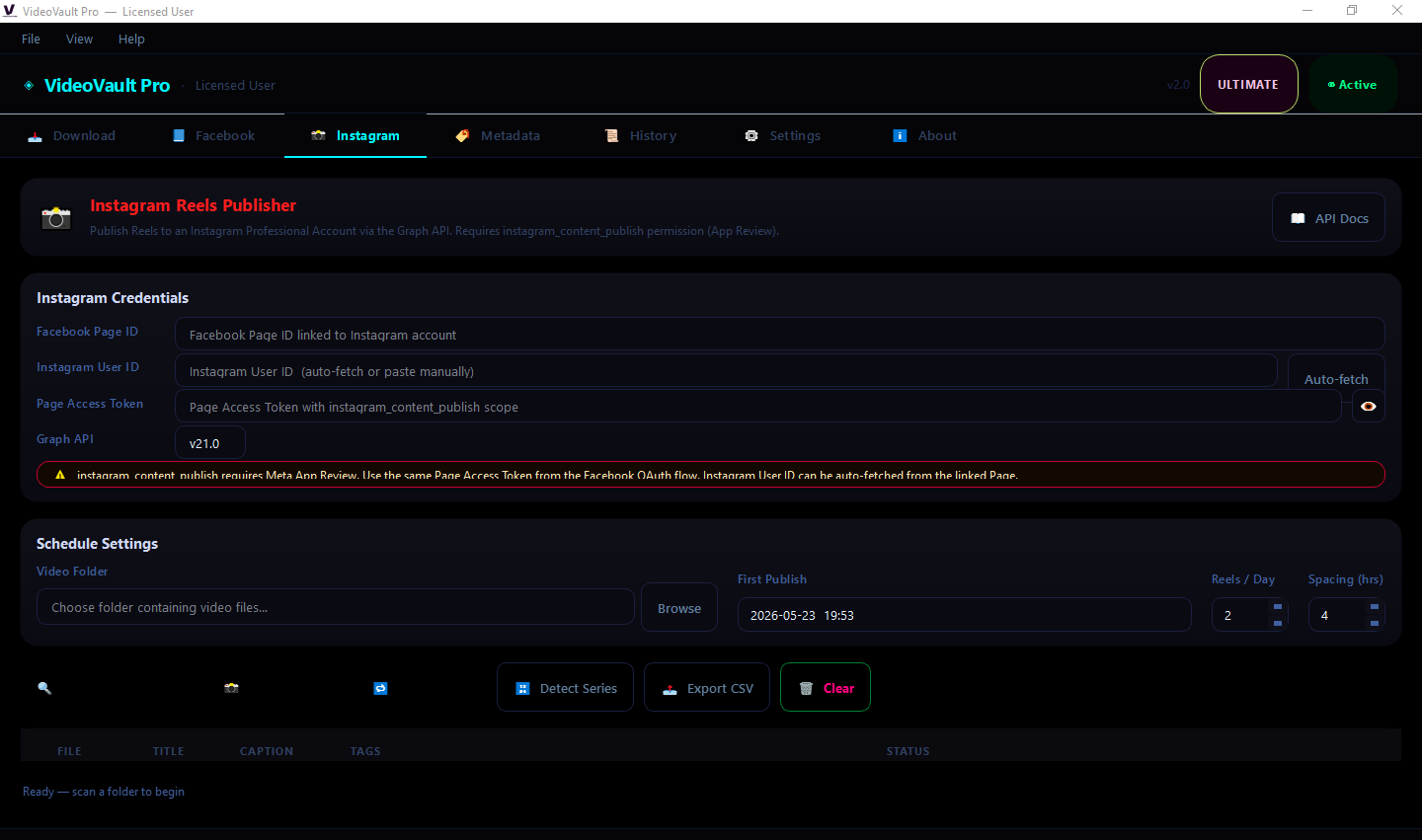1422x840 pixels.
Task: Click the ULTIMATE license badge
Action: pos(1248,85)
